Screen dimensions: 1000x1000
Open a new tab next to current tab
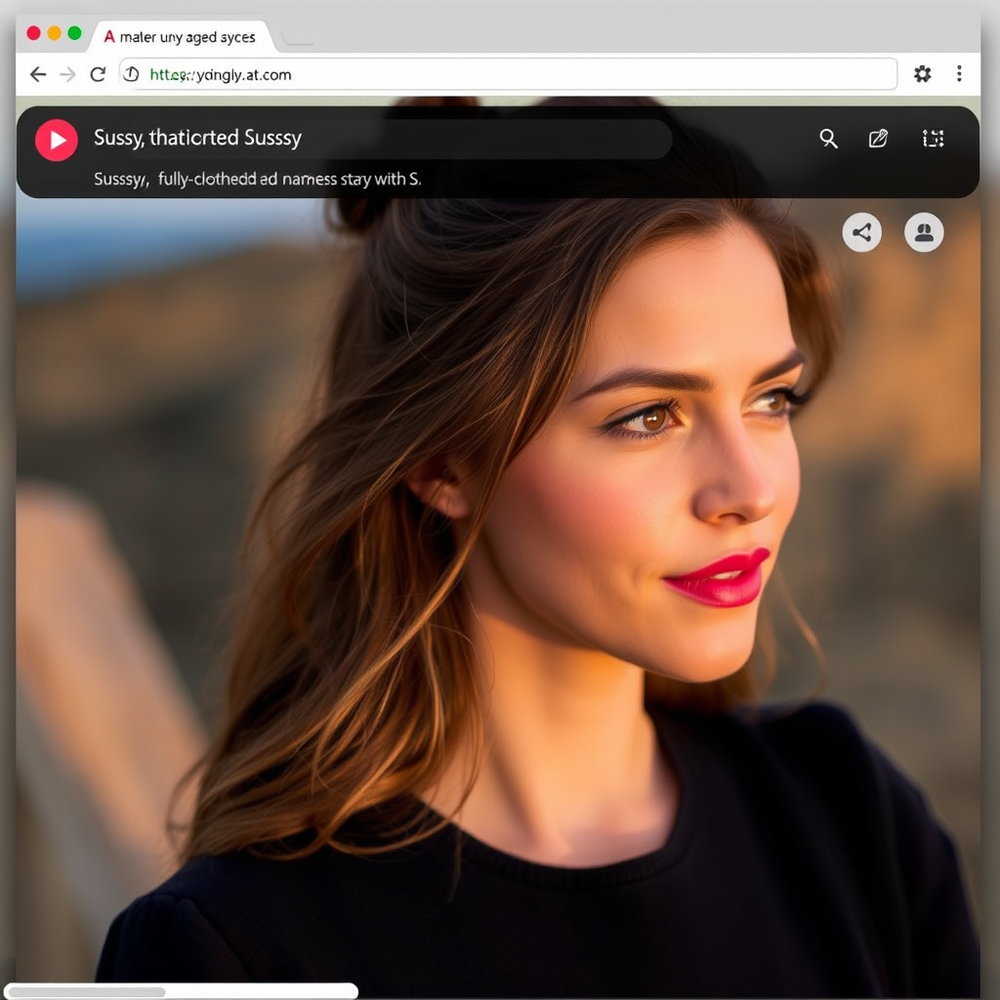[x=300, y=42]
